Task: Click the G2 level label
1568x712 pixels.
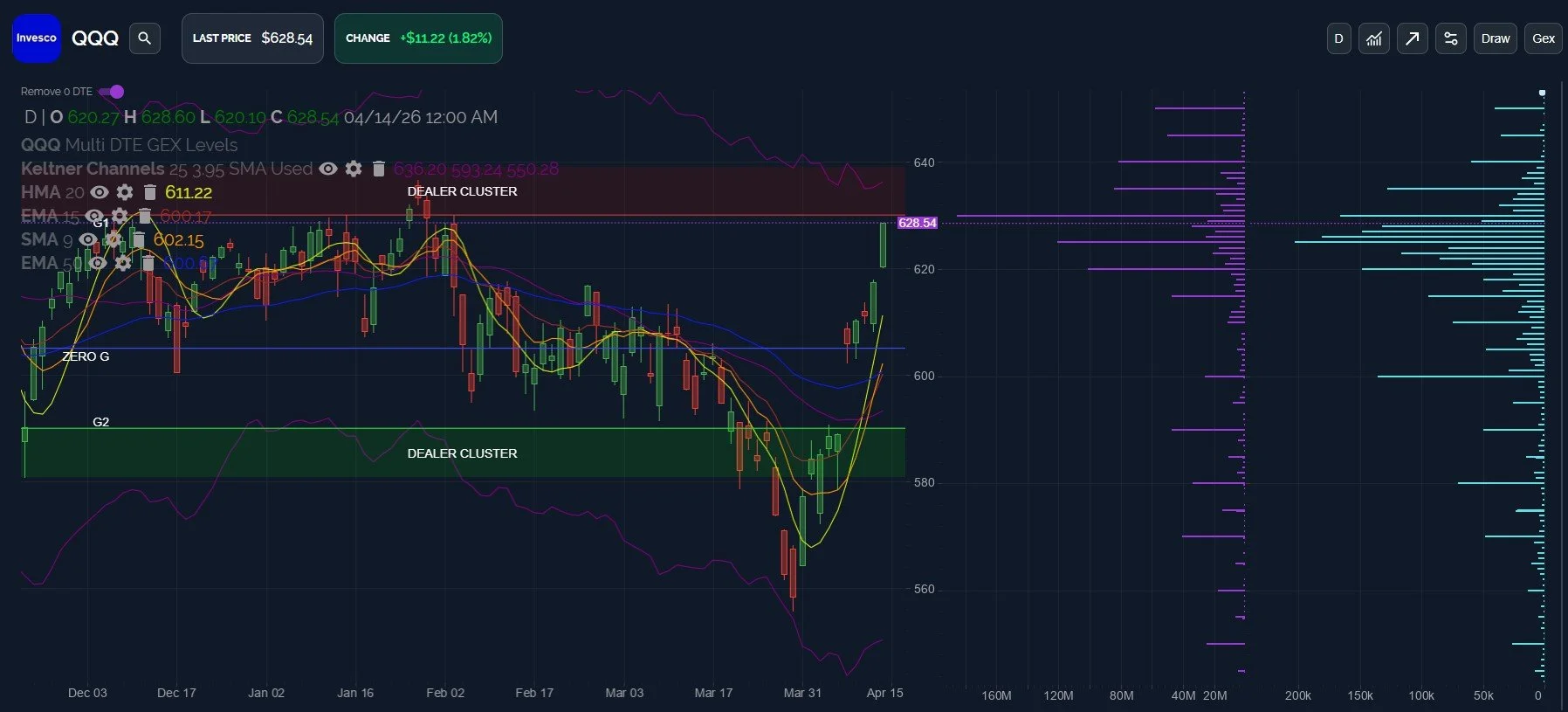Action: [x=101, y=422]
